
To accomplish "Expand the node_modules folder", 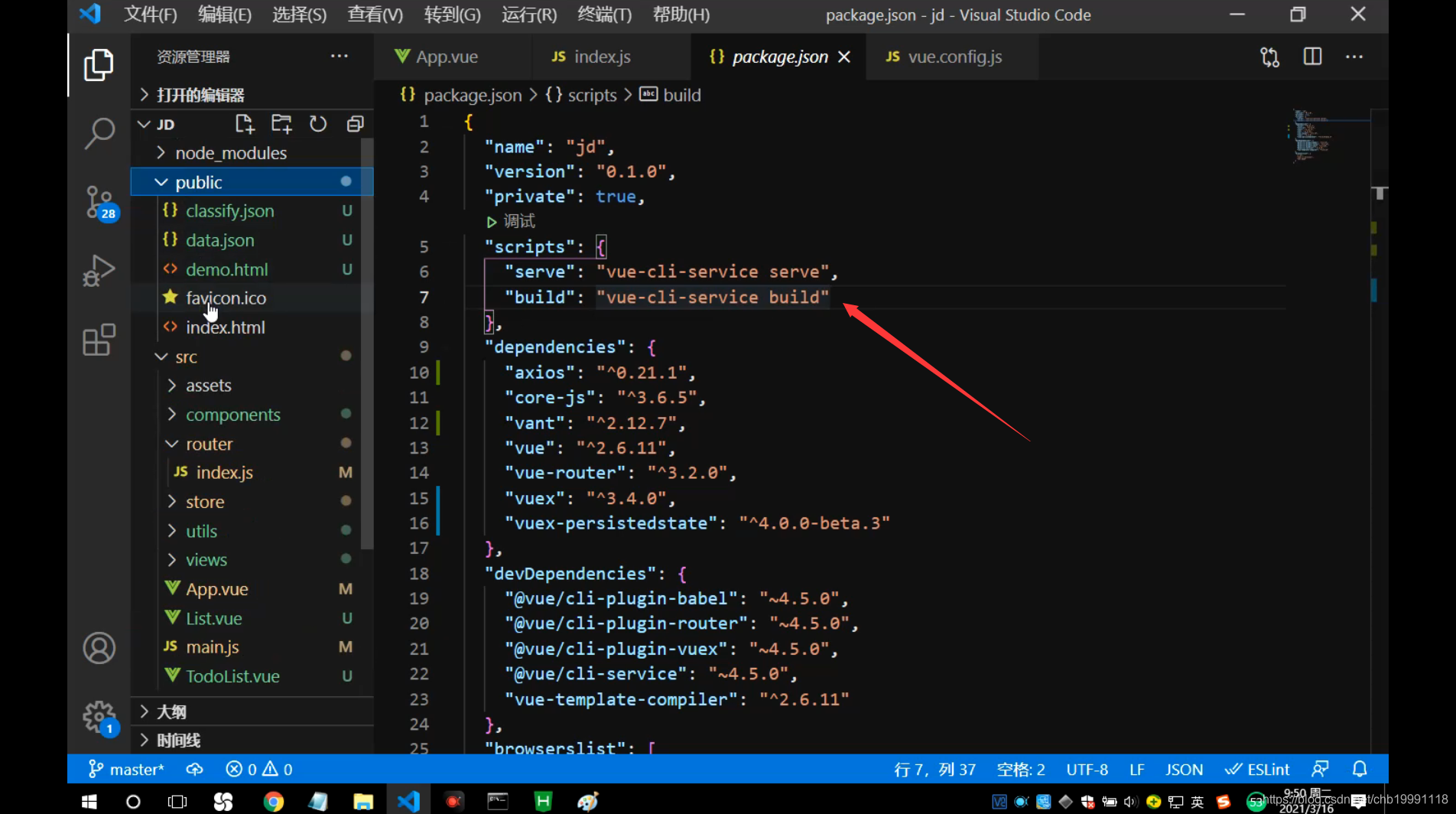I will [252, 153].
